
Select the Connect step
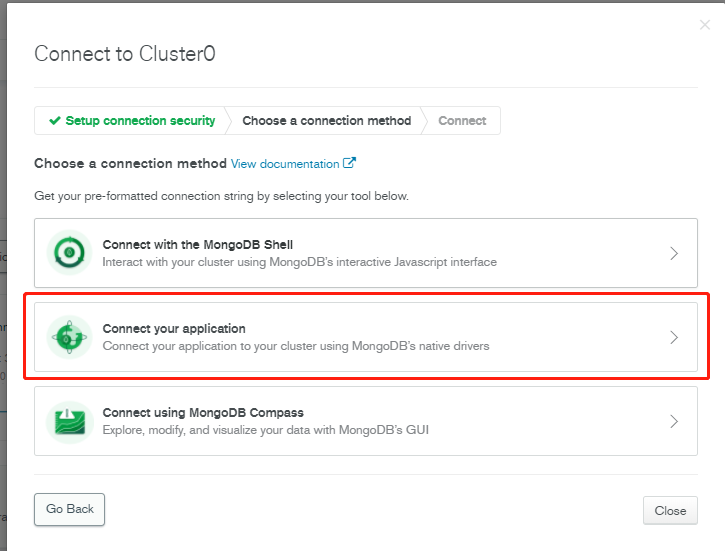point(462,121)
